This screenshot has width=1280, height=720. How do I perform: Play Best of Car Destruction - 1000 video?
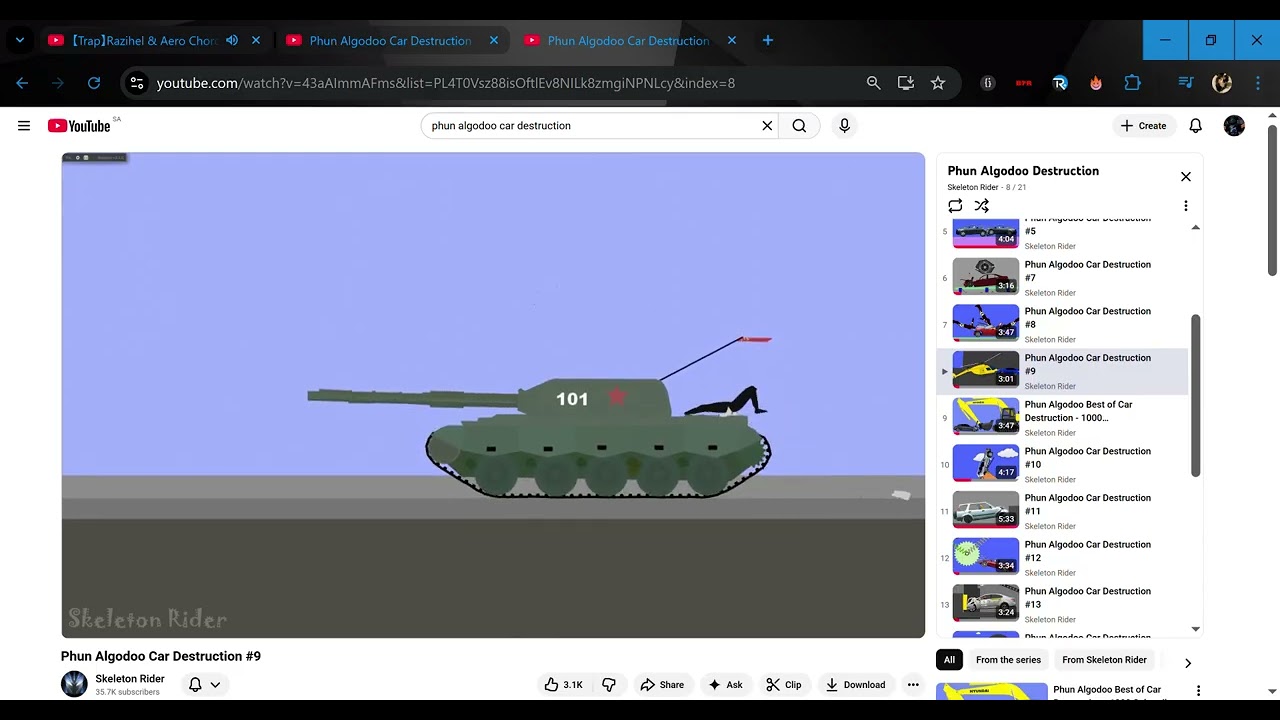(1062, 418)
